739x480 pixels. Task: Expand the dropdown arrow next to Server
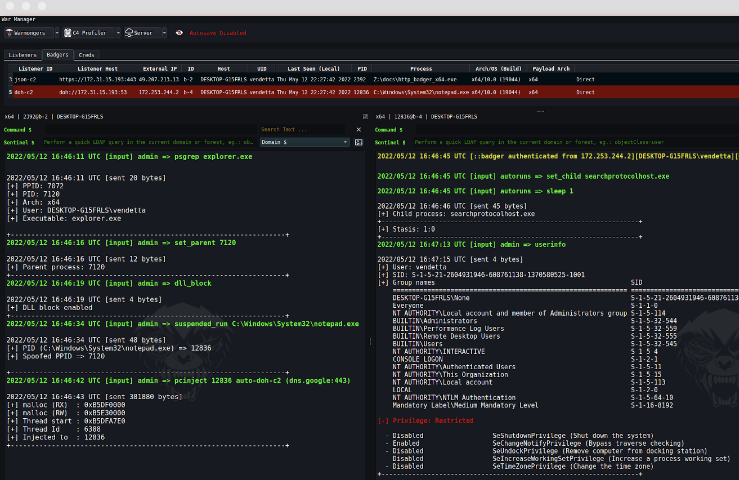point(164,33)
